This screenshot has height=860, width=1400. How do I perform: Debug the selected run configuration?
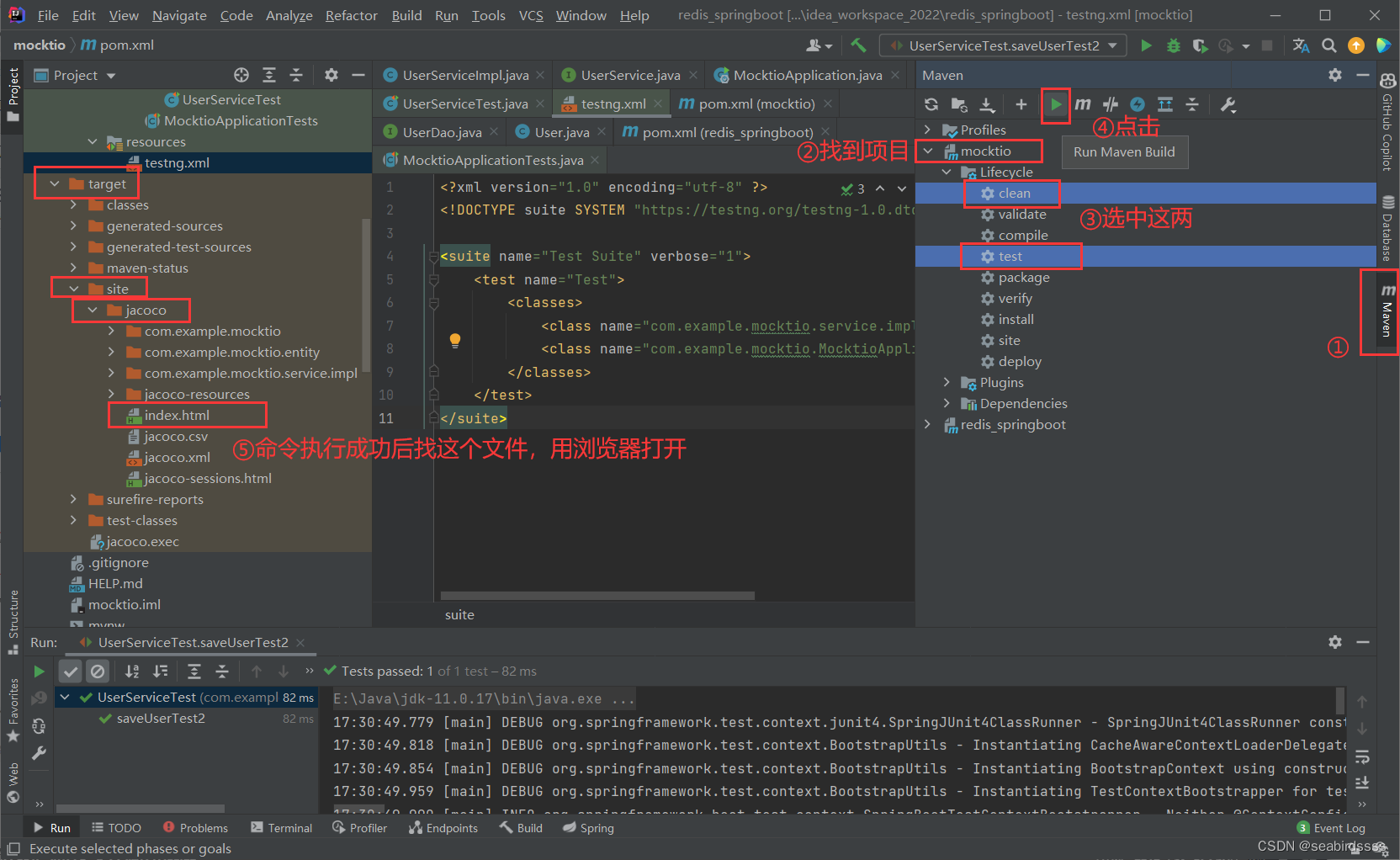coord(1173,45)
